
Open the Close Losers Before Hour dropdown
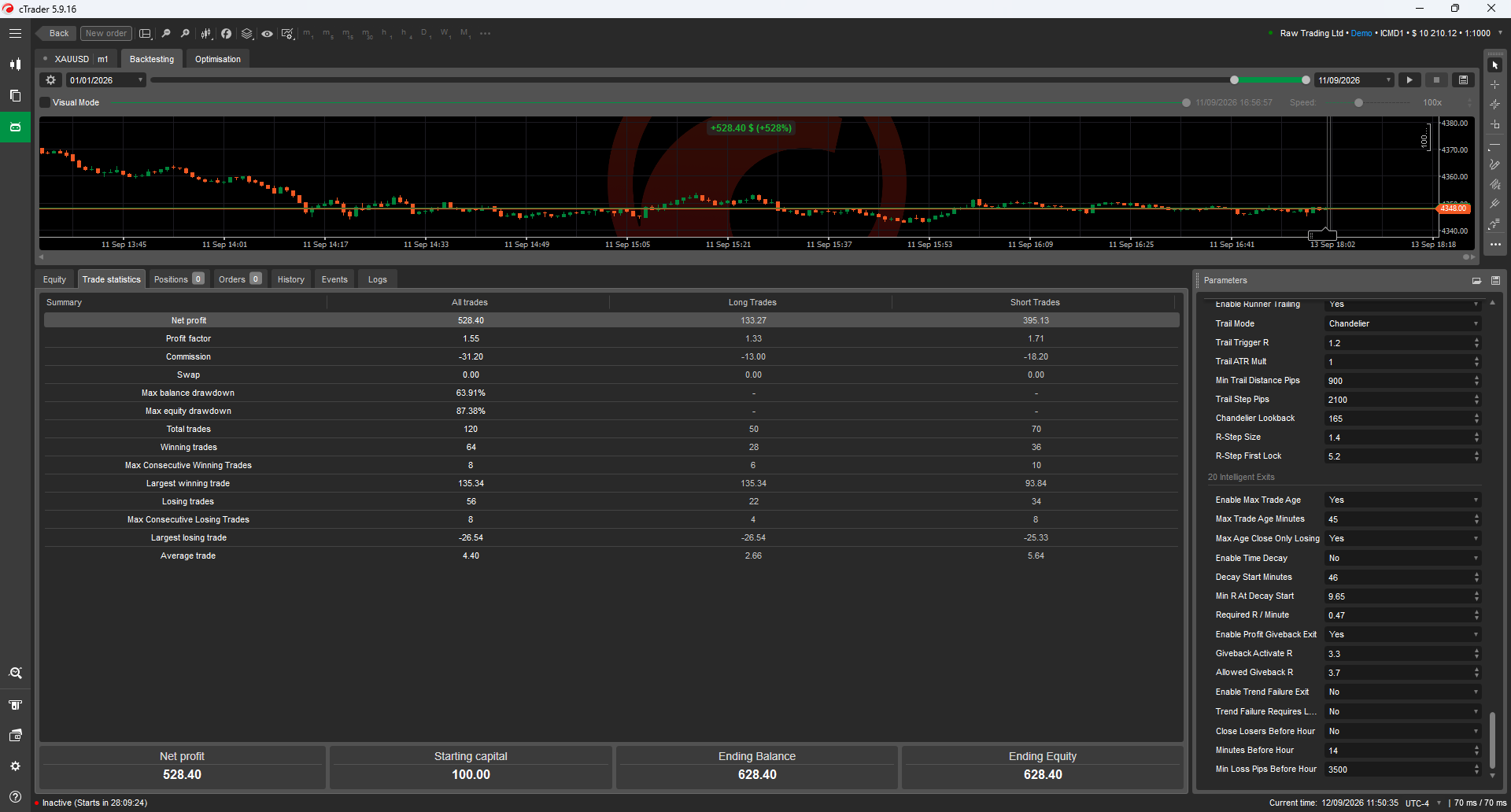(x=1402, y=732)
